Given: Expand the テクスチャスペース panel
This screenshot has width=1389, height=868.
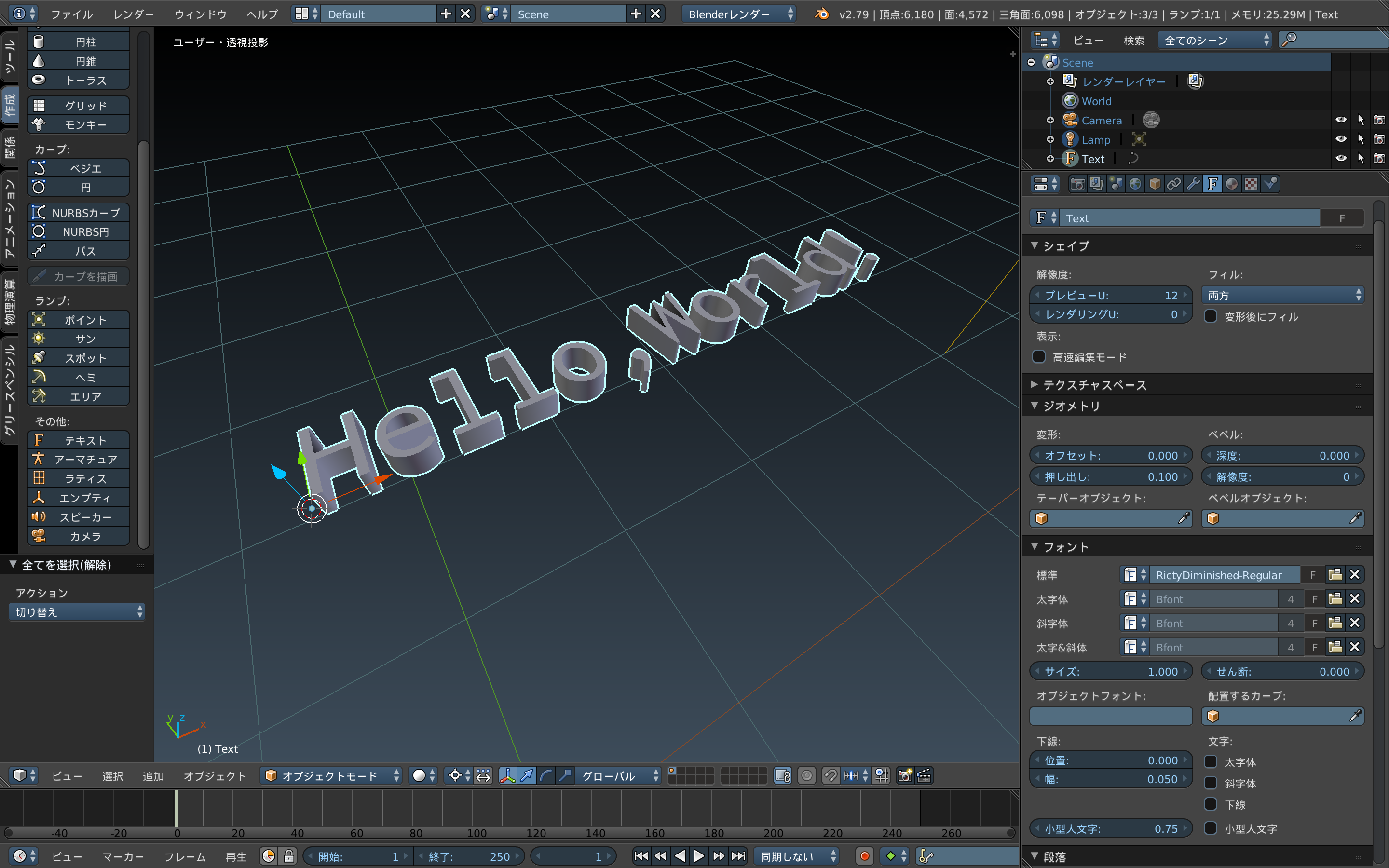Looking at the screenshot, I should [1094, 385].
